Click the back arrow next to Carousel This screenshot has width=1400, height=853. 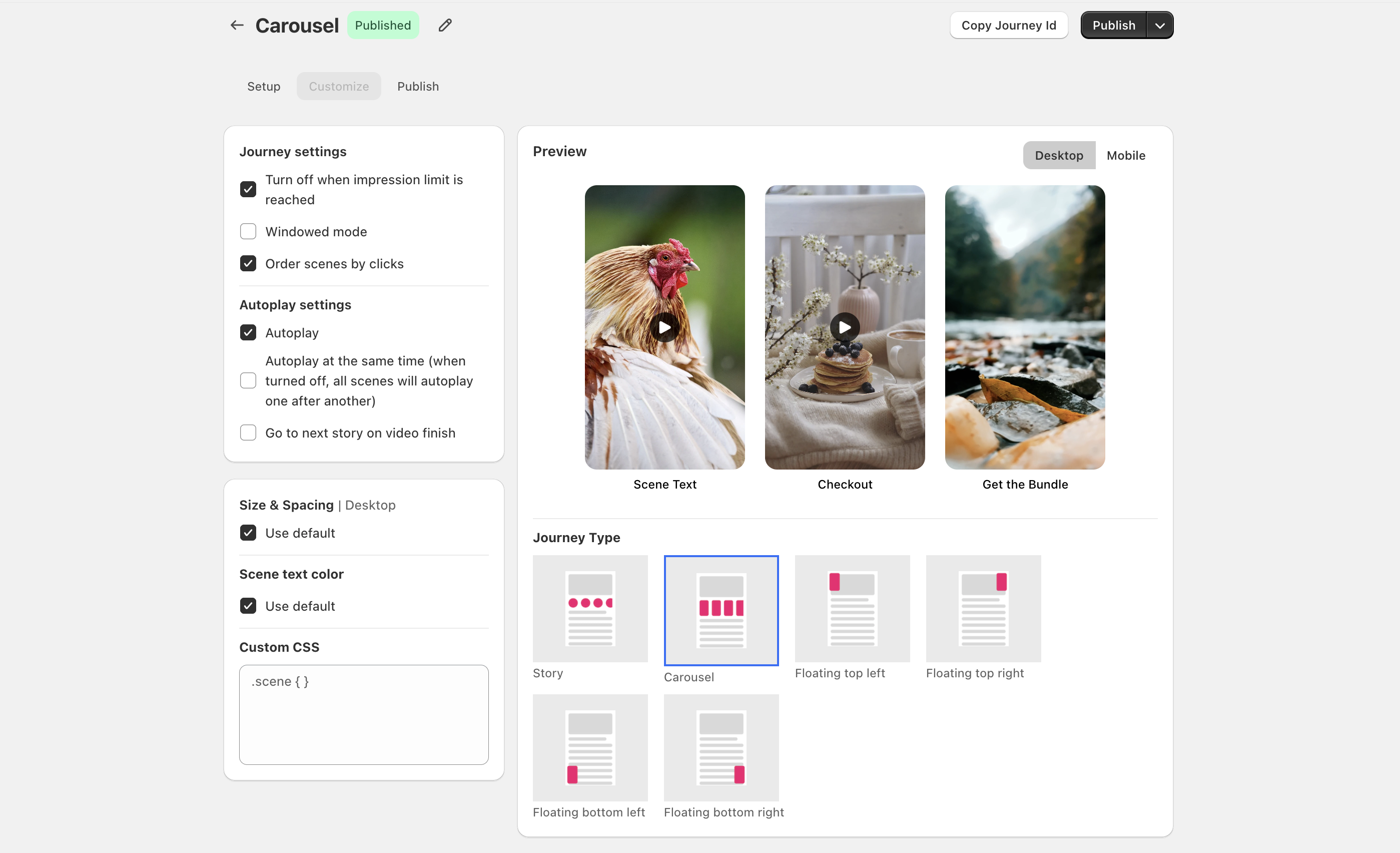[237, 25]
